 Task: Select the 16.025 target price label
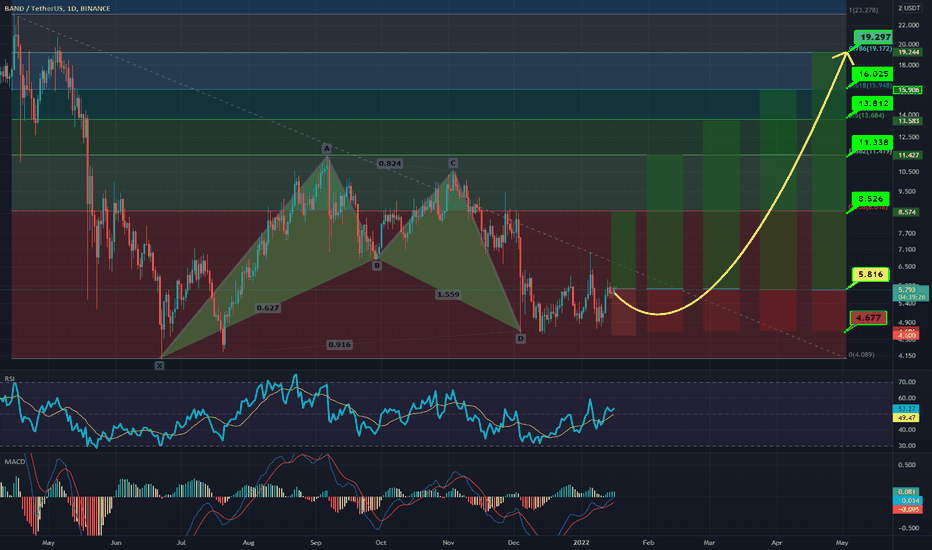872,74
